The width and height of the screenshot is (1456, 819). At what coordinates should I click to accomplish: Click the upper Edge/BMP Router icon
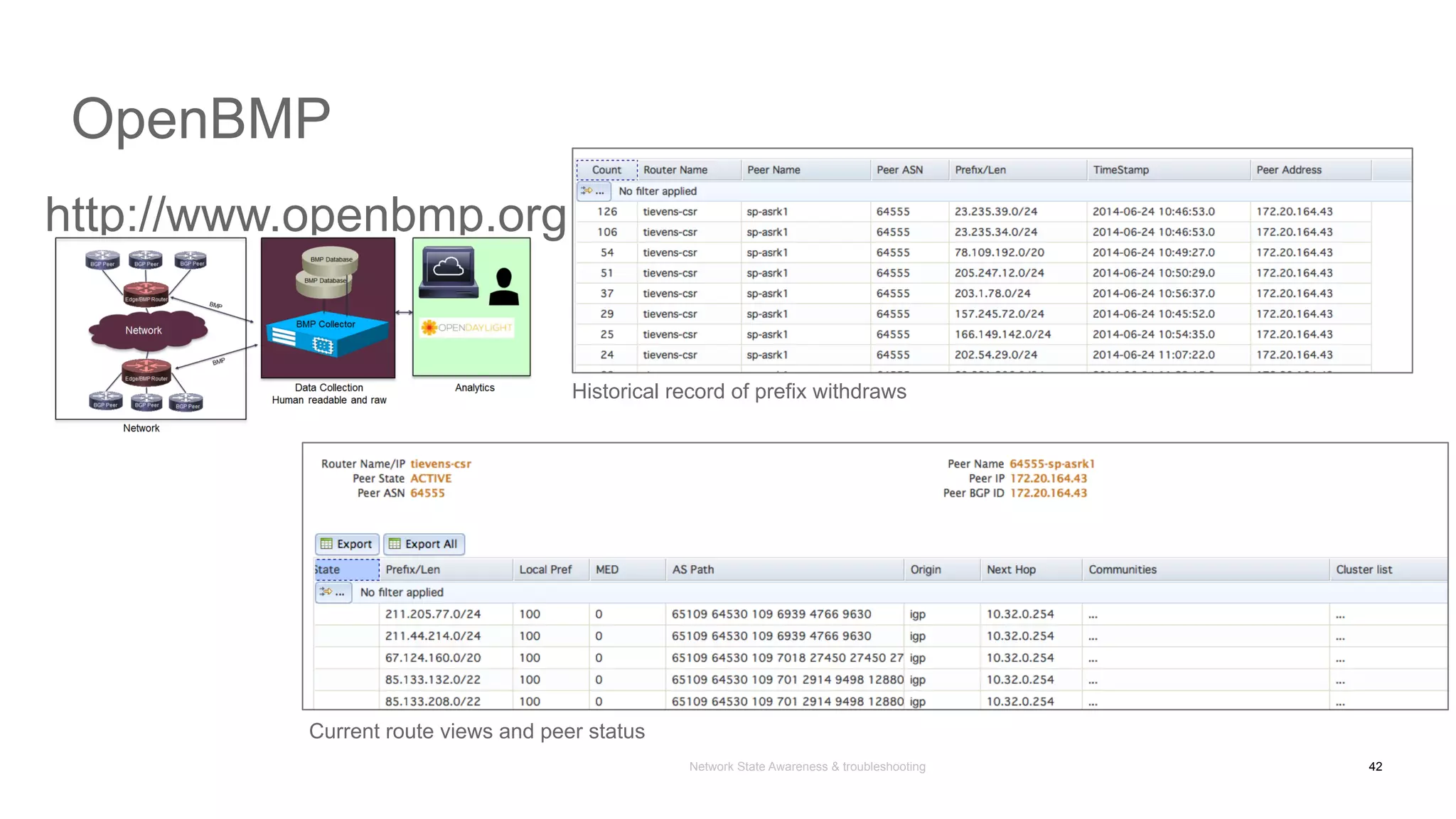pos(146,293)
